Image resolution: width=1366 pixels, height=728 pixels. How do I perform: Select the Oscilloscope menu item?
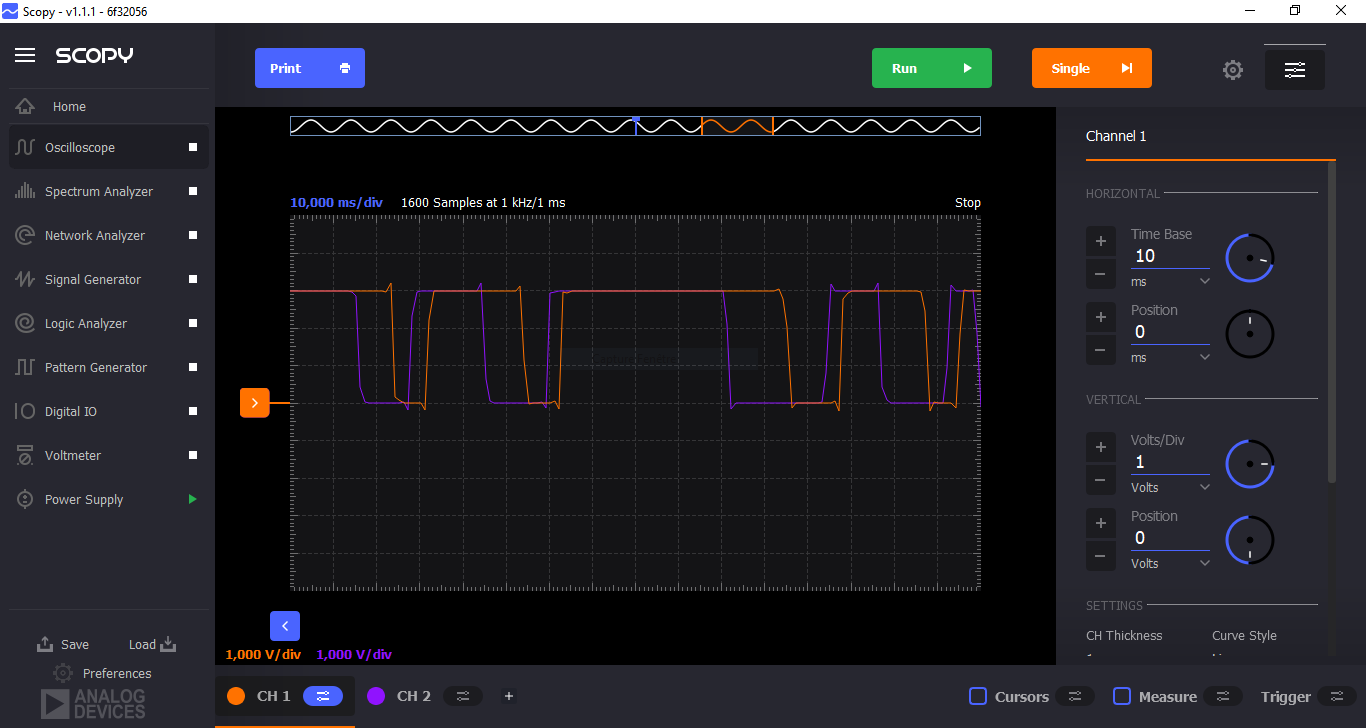click(109, 147)
